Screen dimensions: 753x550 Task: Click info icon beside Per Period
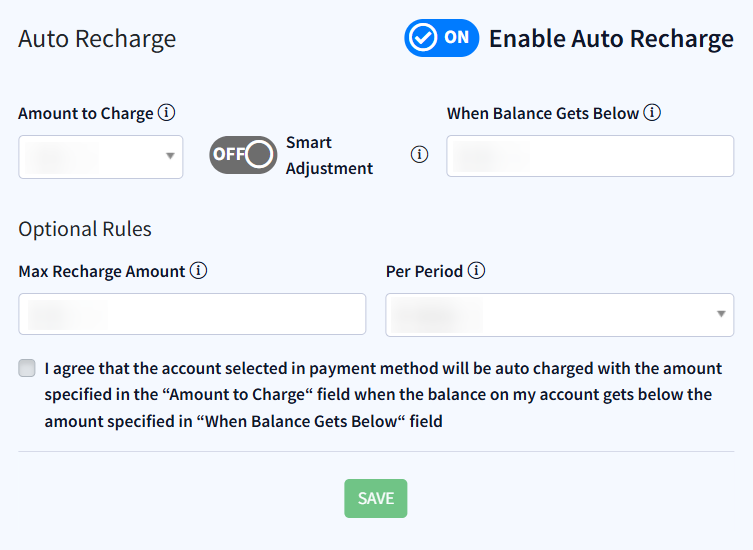[x=477, y=271]
